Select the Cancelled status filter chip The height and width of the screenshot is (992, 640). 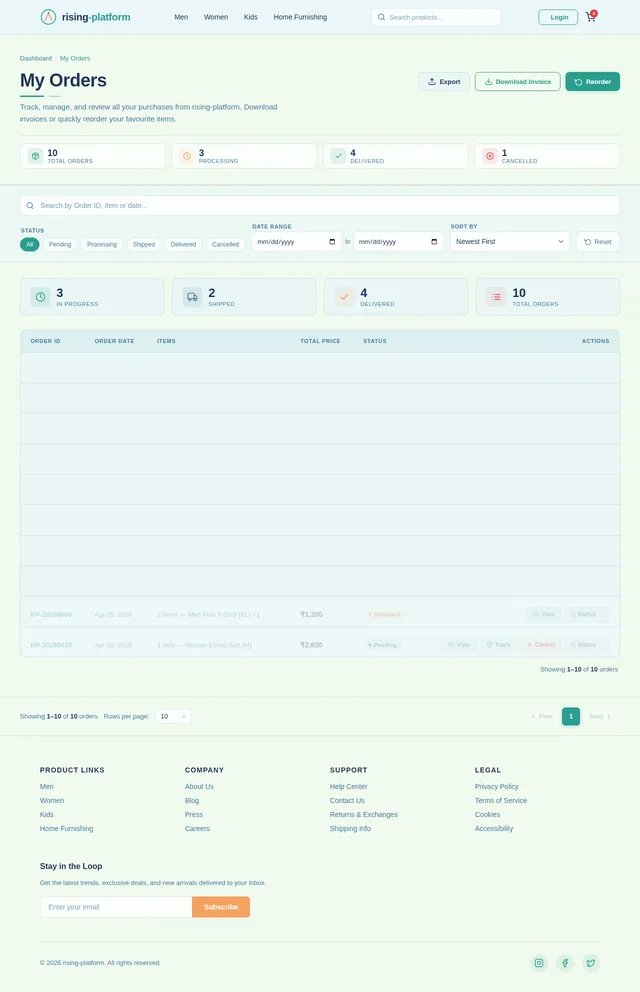pos(225,244)
